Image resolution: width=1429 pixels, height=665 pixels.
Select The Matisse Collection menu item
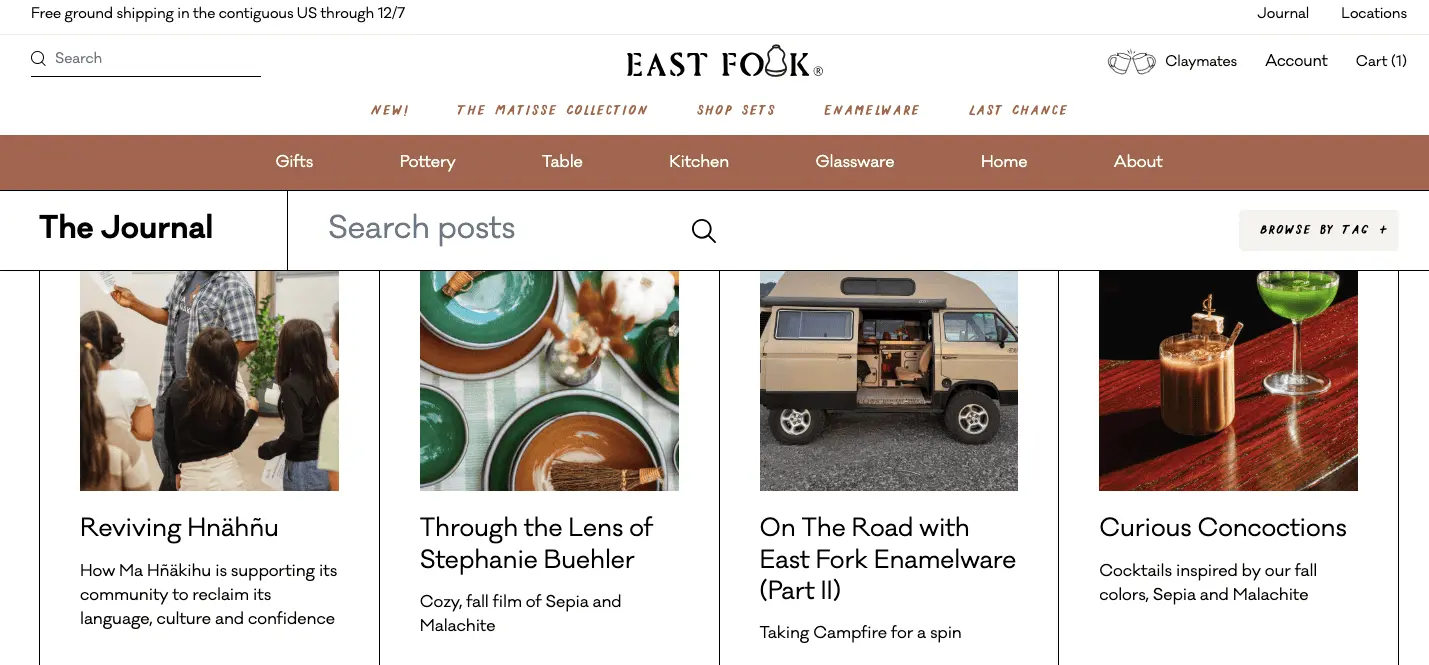pos(552,110)
